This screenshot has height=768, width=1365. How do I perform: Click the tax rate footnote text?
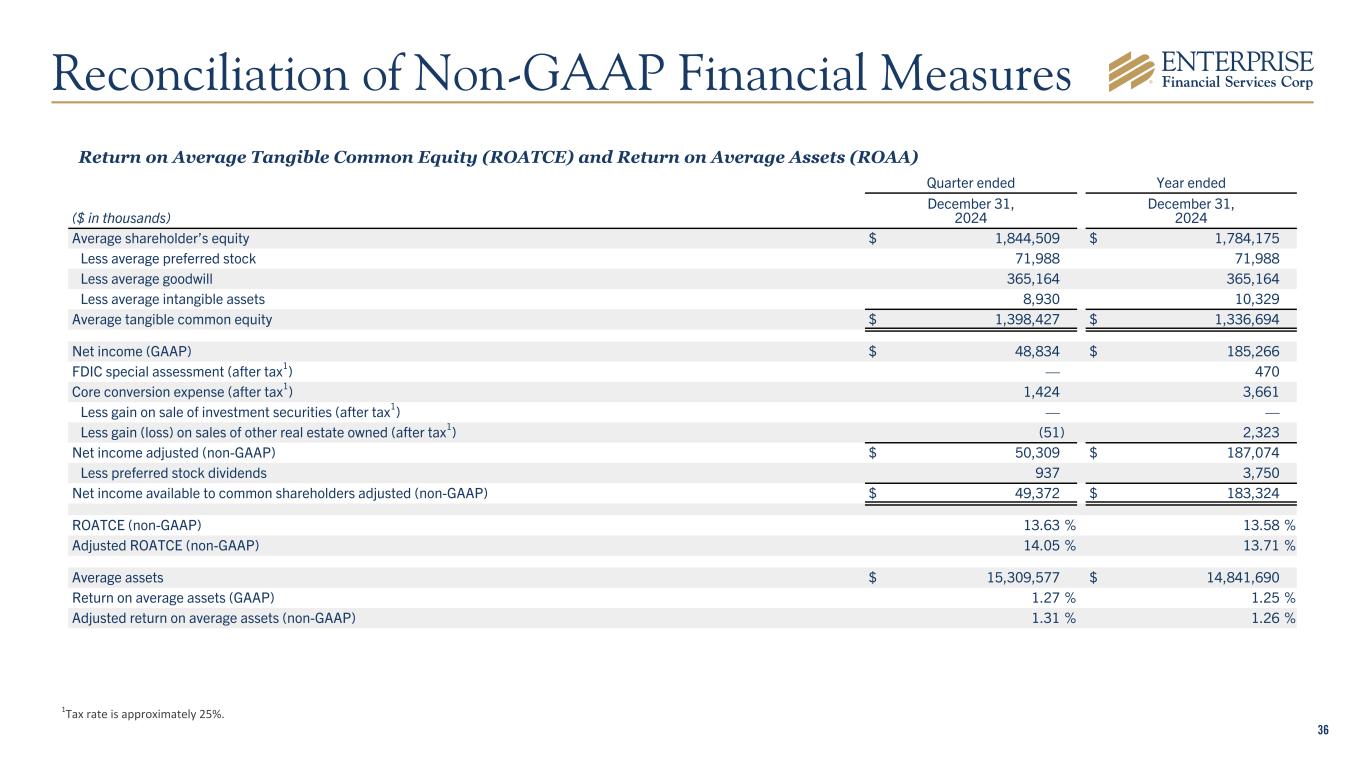coord(143,712)
